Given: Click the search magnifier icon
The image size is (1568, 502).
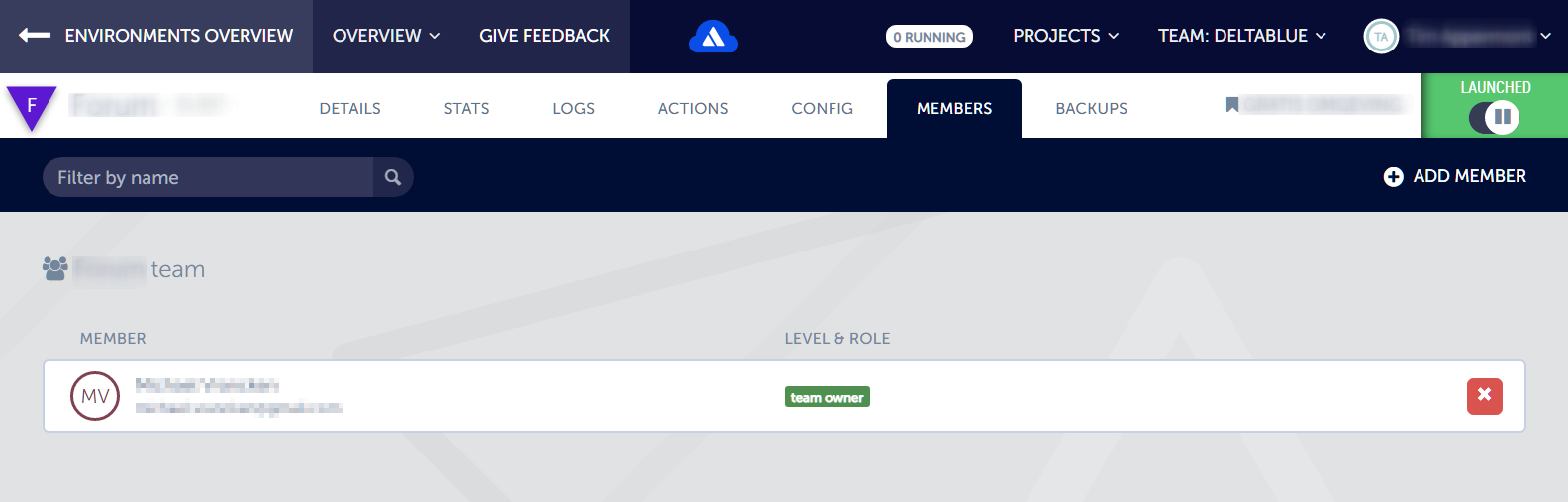Looking at the screenshot, I should (x=393, y=177).
